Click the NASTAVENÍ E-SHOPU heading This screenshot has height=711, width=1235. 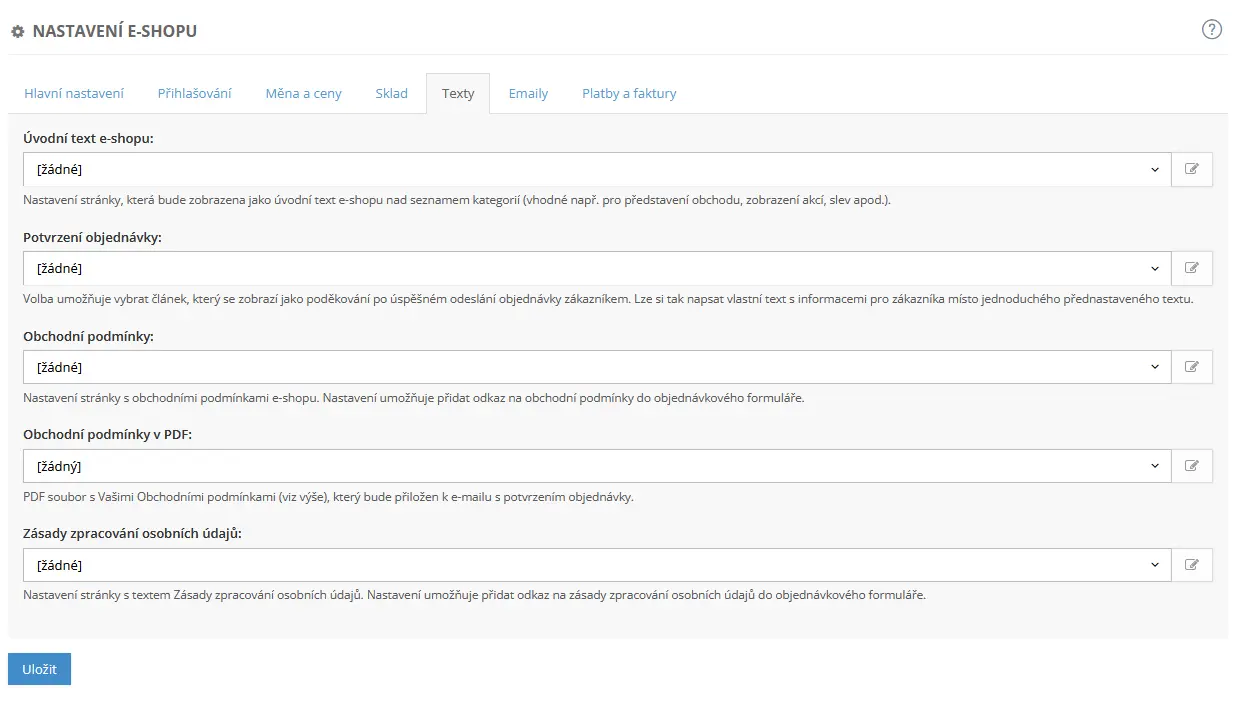point(115,31)
